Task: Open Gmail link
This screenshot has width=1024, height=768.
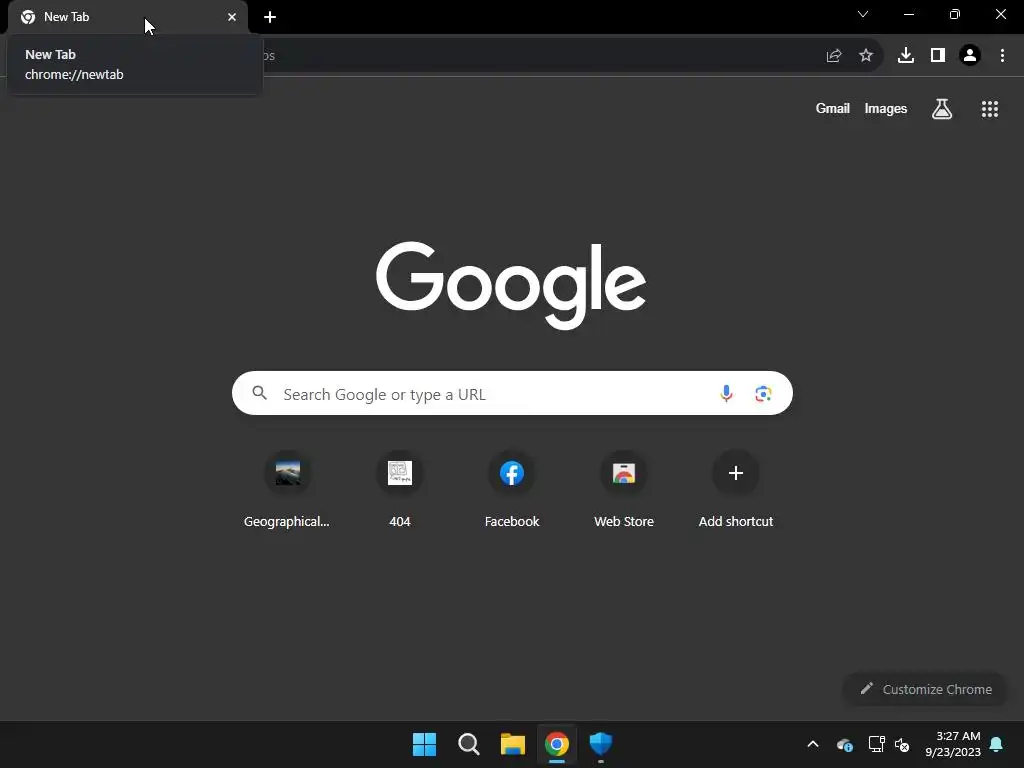Action: tap(833, 108)
